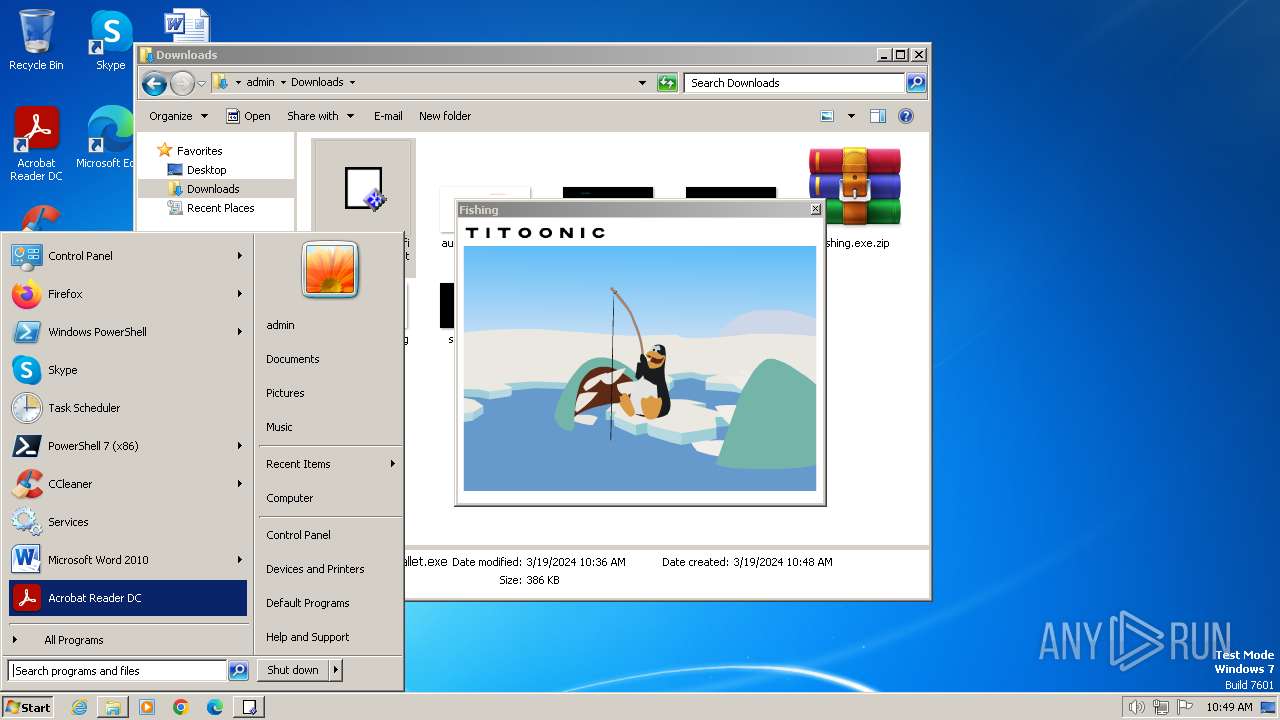Click Back arrow in Downloads window
Screen dimensions: 1280x720
pyautogui.click(x=154, y=83)
